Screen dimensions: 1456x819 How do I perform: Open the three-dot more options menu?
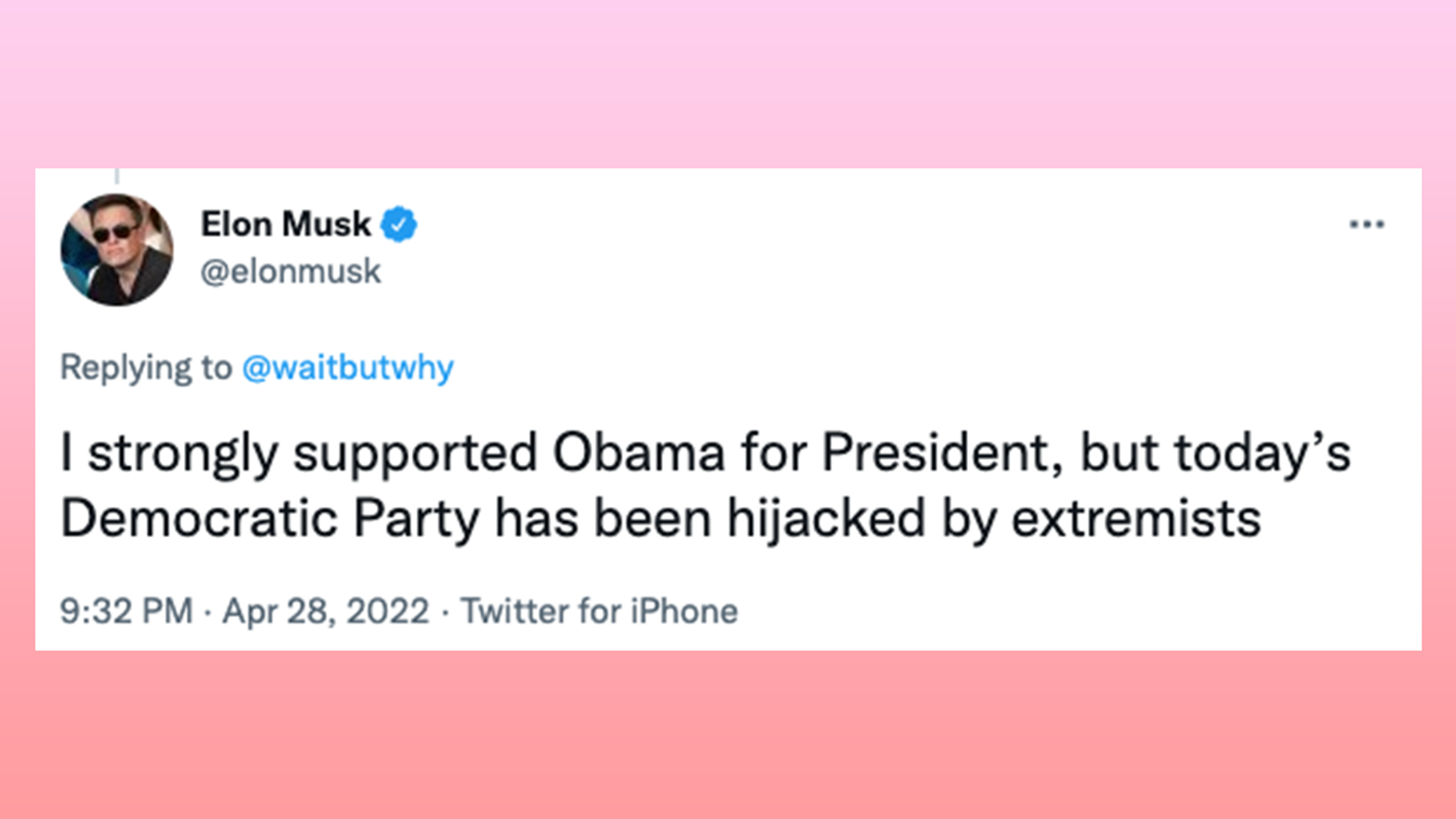point(1366,225)
